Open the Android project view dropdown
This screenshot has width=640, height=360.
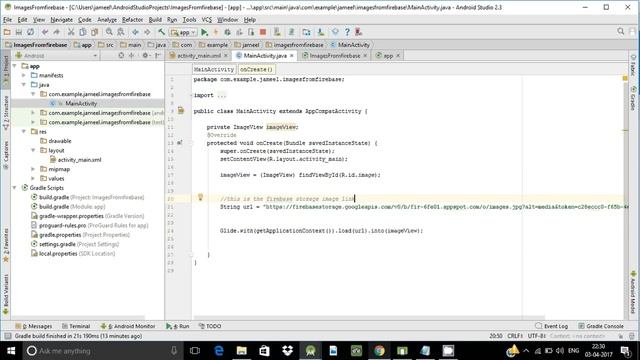pos(56,56)
